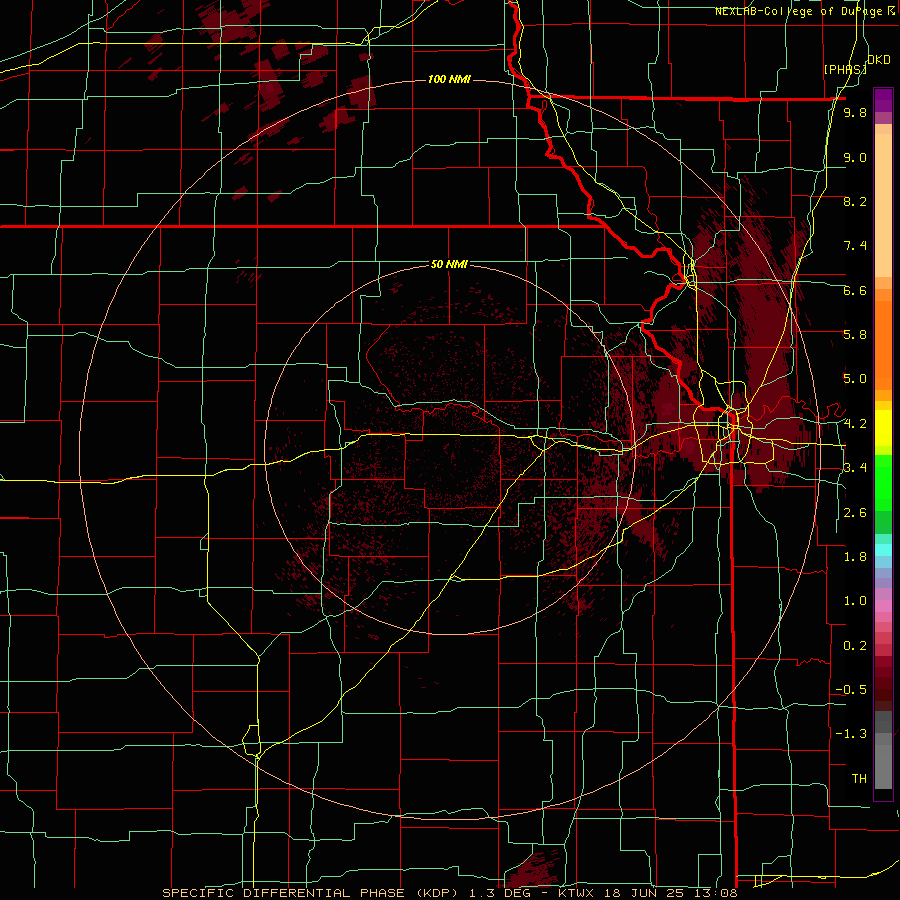900x900 pixels.
Task: Pick the purple swatch atop the color scale
Action: 883,100
